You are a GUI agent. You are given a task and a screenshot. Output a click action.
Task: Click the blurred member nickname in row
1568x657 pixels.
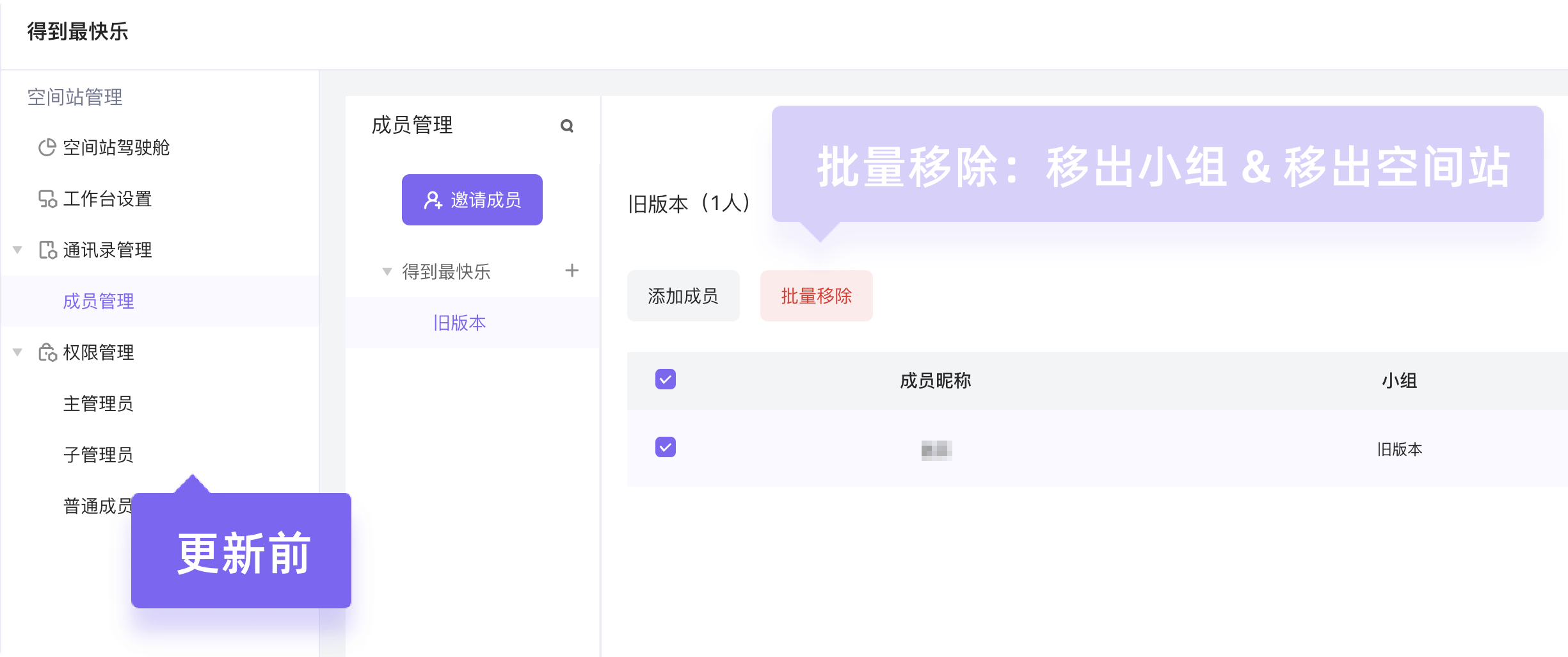(x=936, y=450)
